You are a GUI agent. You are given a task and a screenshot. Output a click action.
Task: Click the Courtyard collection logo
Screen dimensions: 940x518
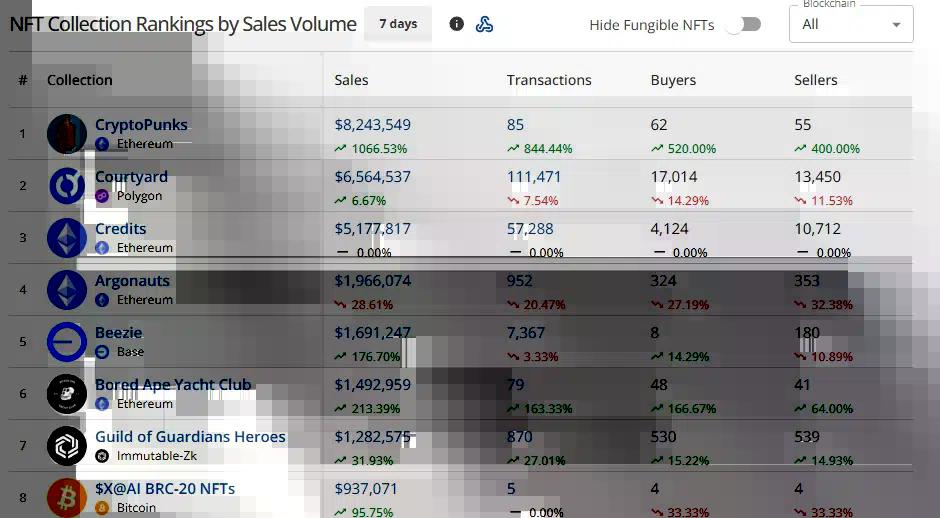click(x=67, y=186)
